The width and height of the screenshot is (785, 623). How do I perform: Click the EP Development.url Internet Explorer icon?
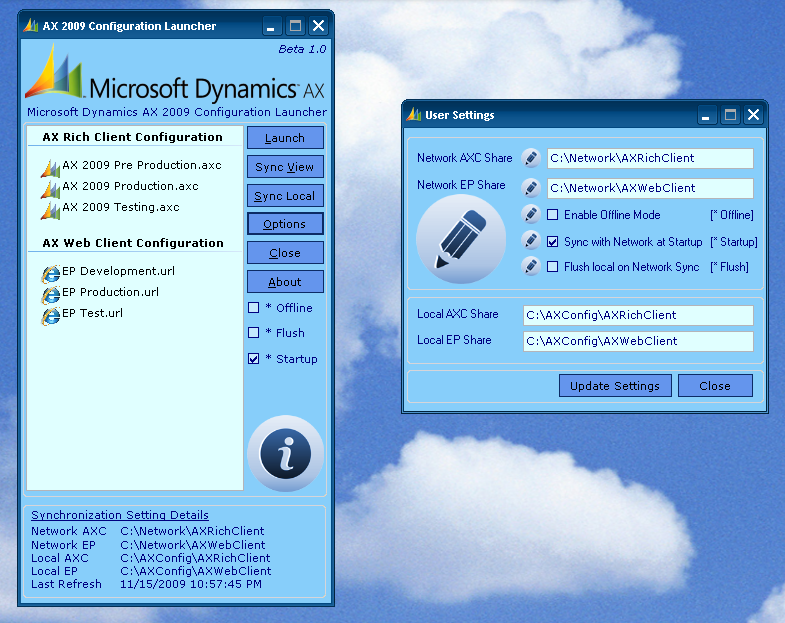point(51,273)
